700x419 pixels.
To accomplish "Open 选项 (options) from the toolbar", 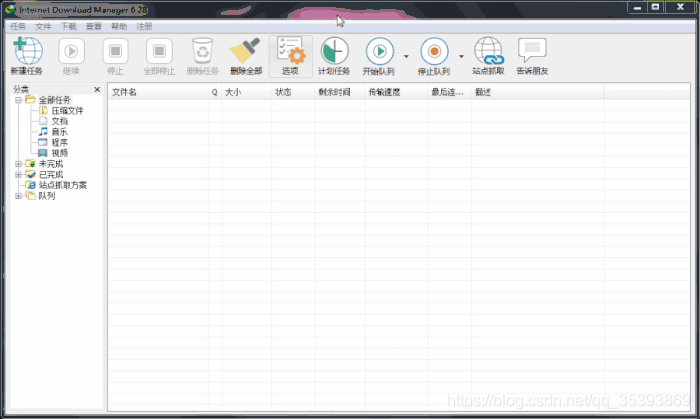I will (x=291, y=56).
